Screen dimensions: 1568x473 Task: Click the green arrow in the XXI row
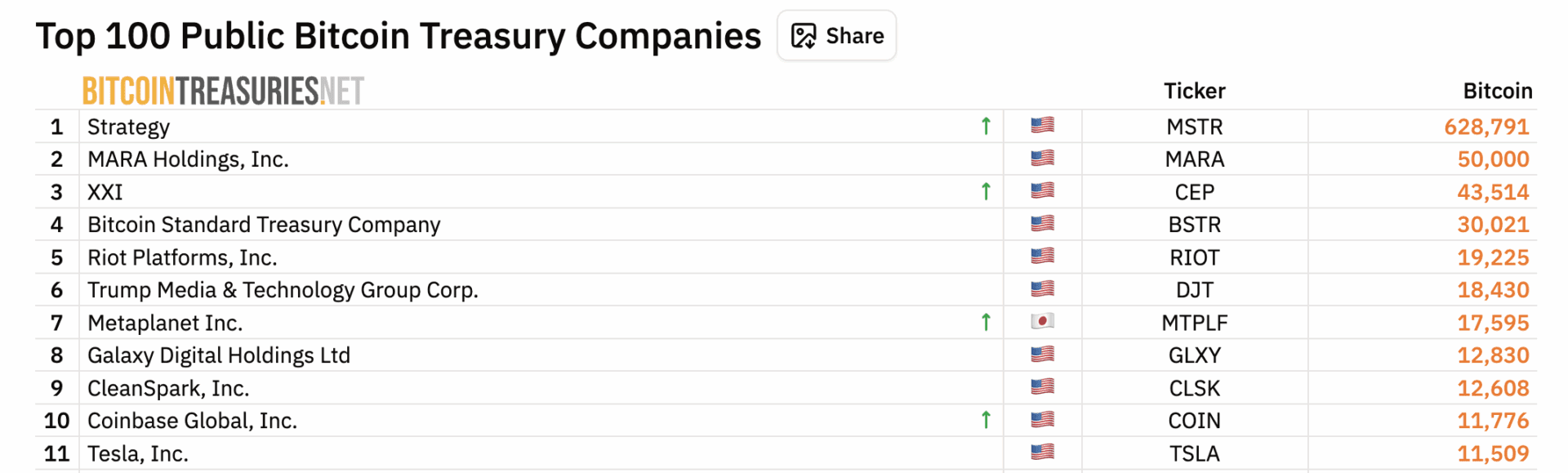tap(986, 191)
